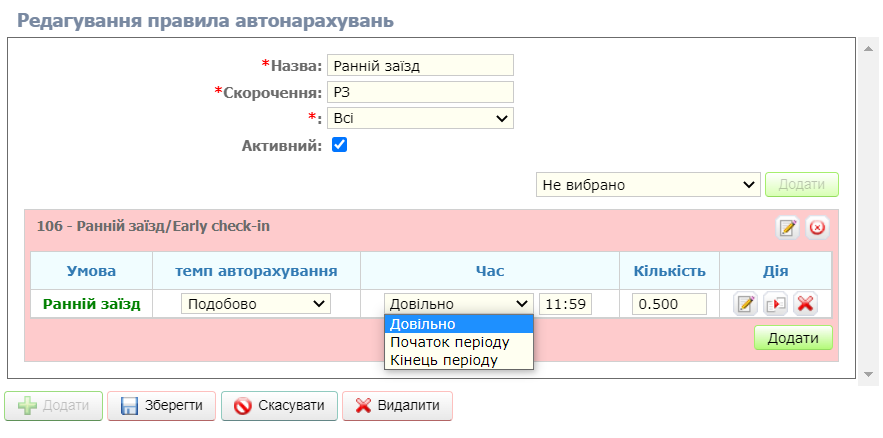Click the Видалити delete button
Viewport: 883px width, 438px height.
(397, 406)
